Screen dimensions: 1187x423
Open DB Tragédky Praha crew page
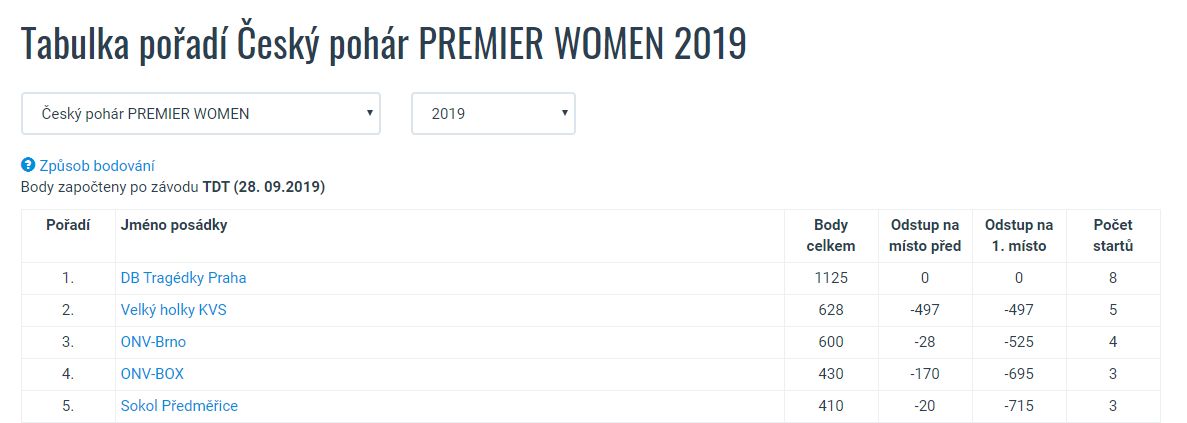(183, 278)
